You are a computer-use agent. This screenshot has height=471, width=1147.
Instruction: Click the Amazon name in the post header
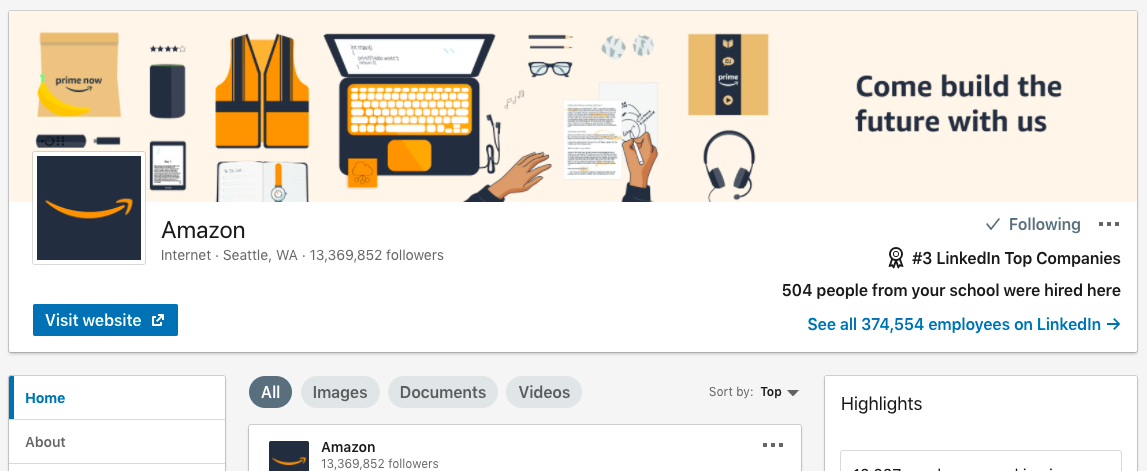click(348, 447)
